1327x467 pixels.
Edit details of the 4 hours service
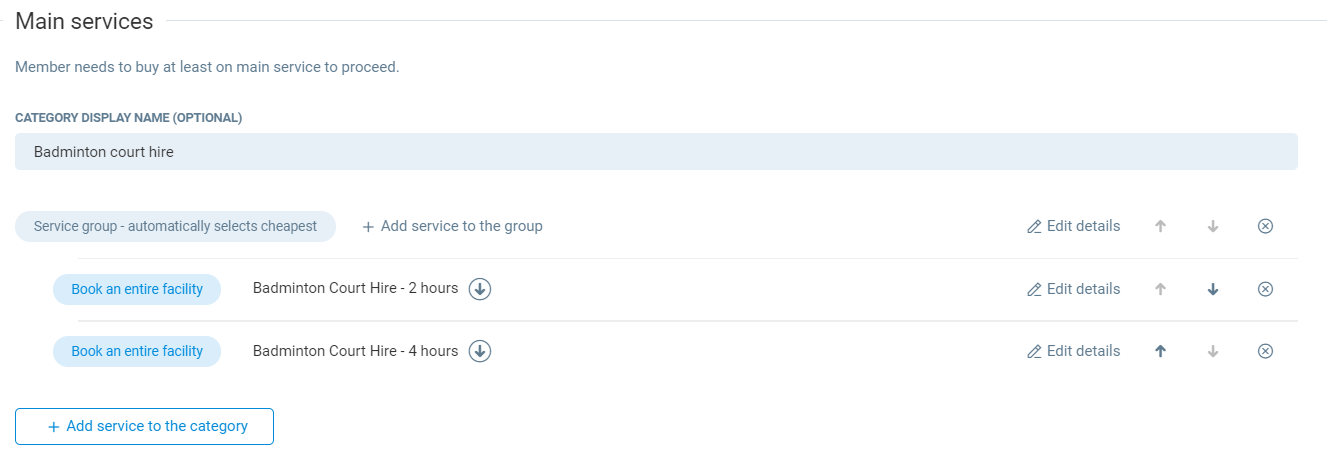coord(1073,351)
